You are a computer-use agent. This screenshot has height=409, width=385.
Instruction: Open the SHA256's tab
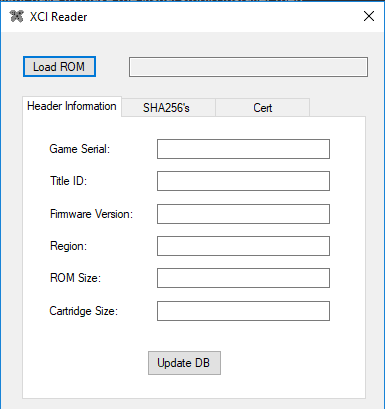tap(166, 108)
